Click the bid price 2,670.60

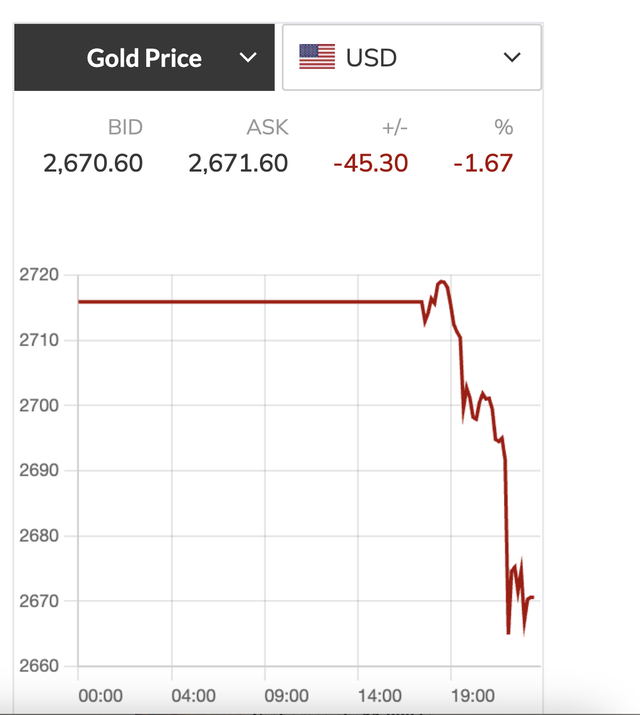[x=93, y=163]
